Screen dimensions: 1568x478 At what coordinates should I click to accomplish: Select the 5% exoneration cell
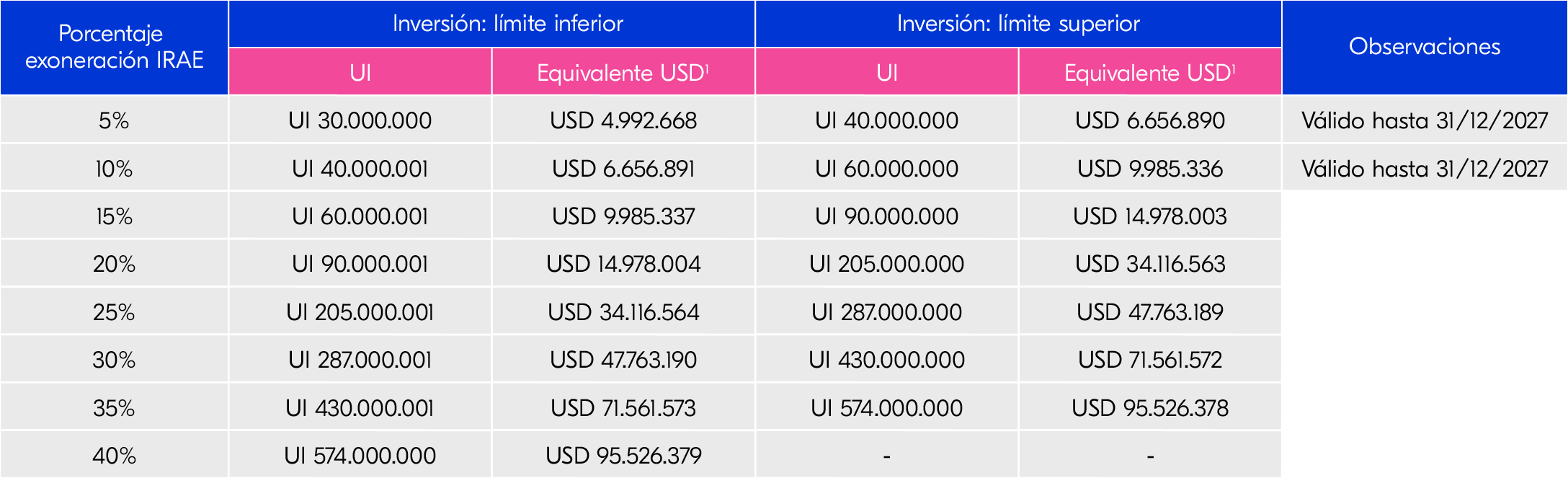(x=114, y=120)
